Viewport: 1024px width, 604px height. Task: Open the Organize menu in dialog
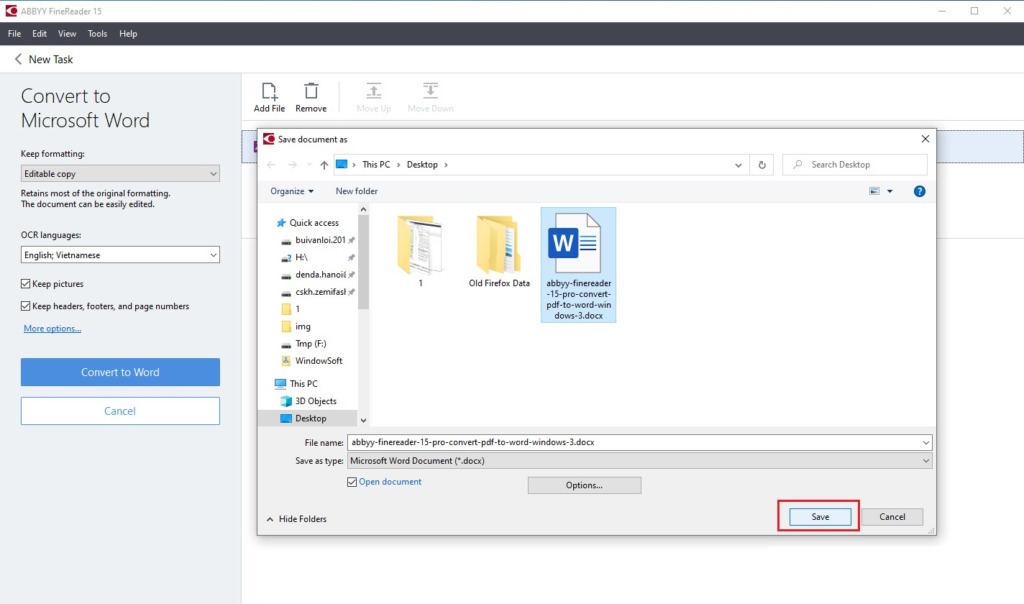(x=291, y=191)
